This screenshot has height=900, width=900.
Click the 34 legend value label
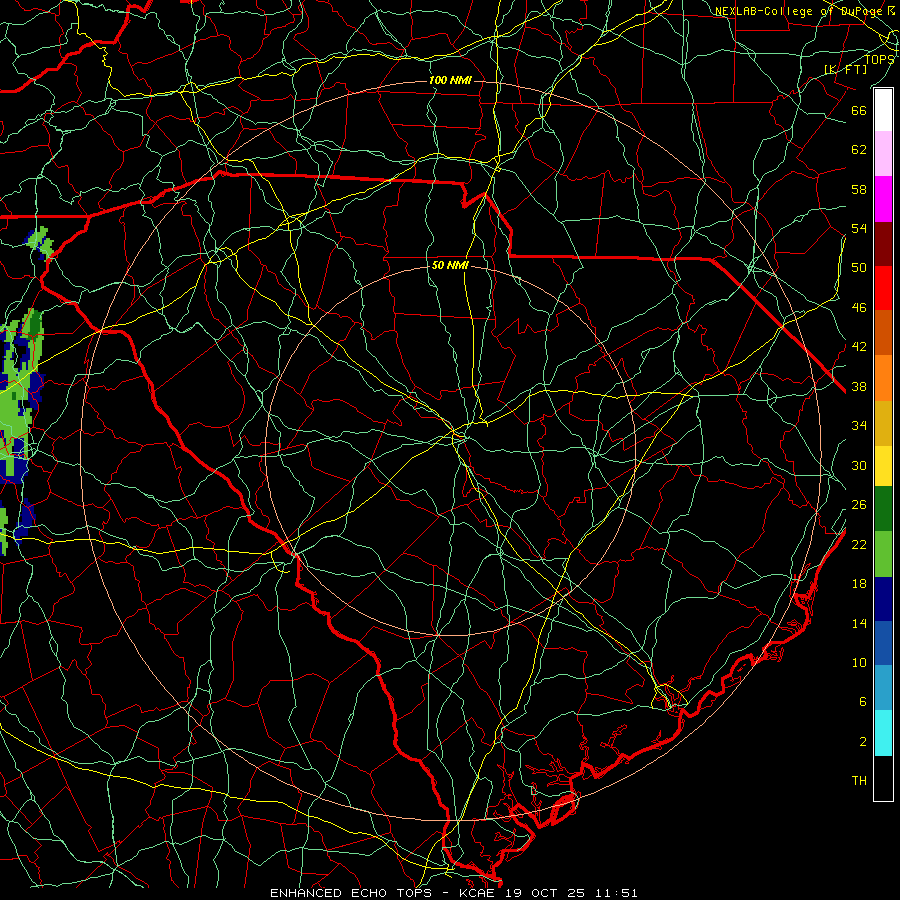[x=859, y=426]
